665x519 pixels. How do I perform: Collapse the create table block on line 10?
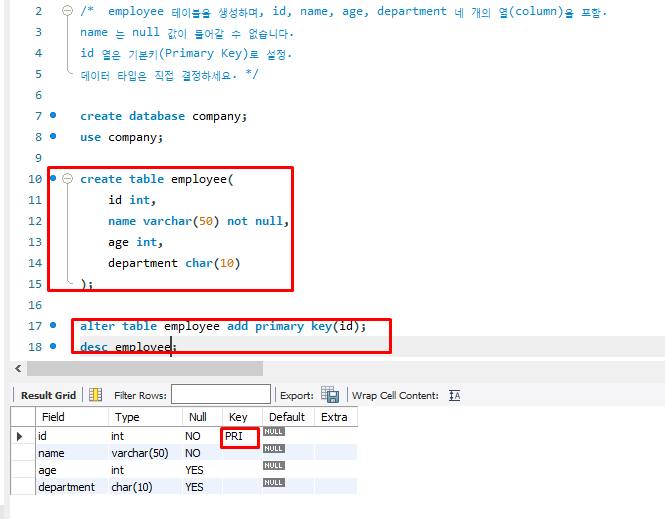67,179
